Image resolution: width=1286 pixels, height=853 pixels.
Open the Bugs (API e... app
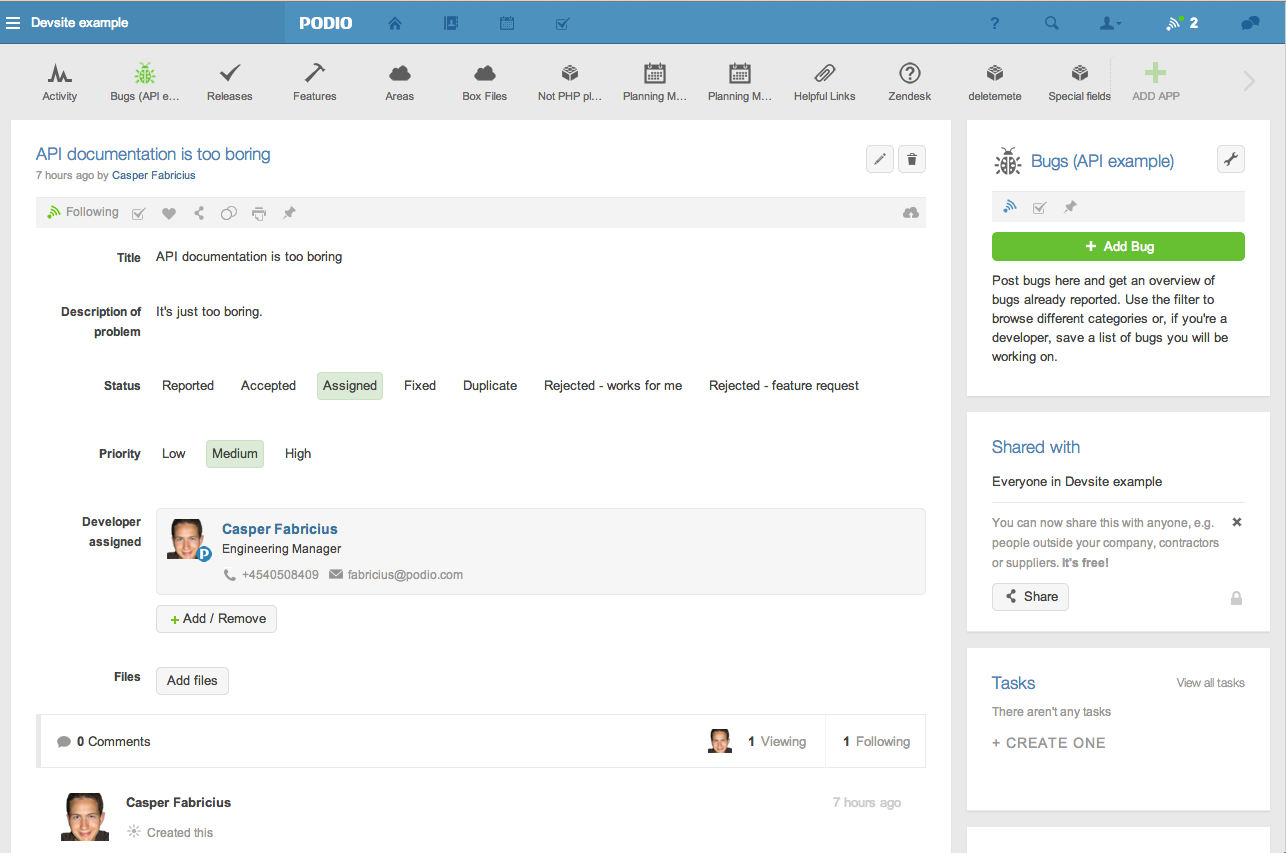pyautogui.click(x=145, y=82)
